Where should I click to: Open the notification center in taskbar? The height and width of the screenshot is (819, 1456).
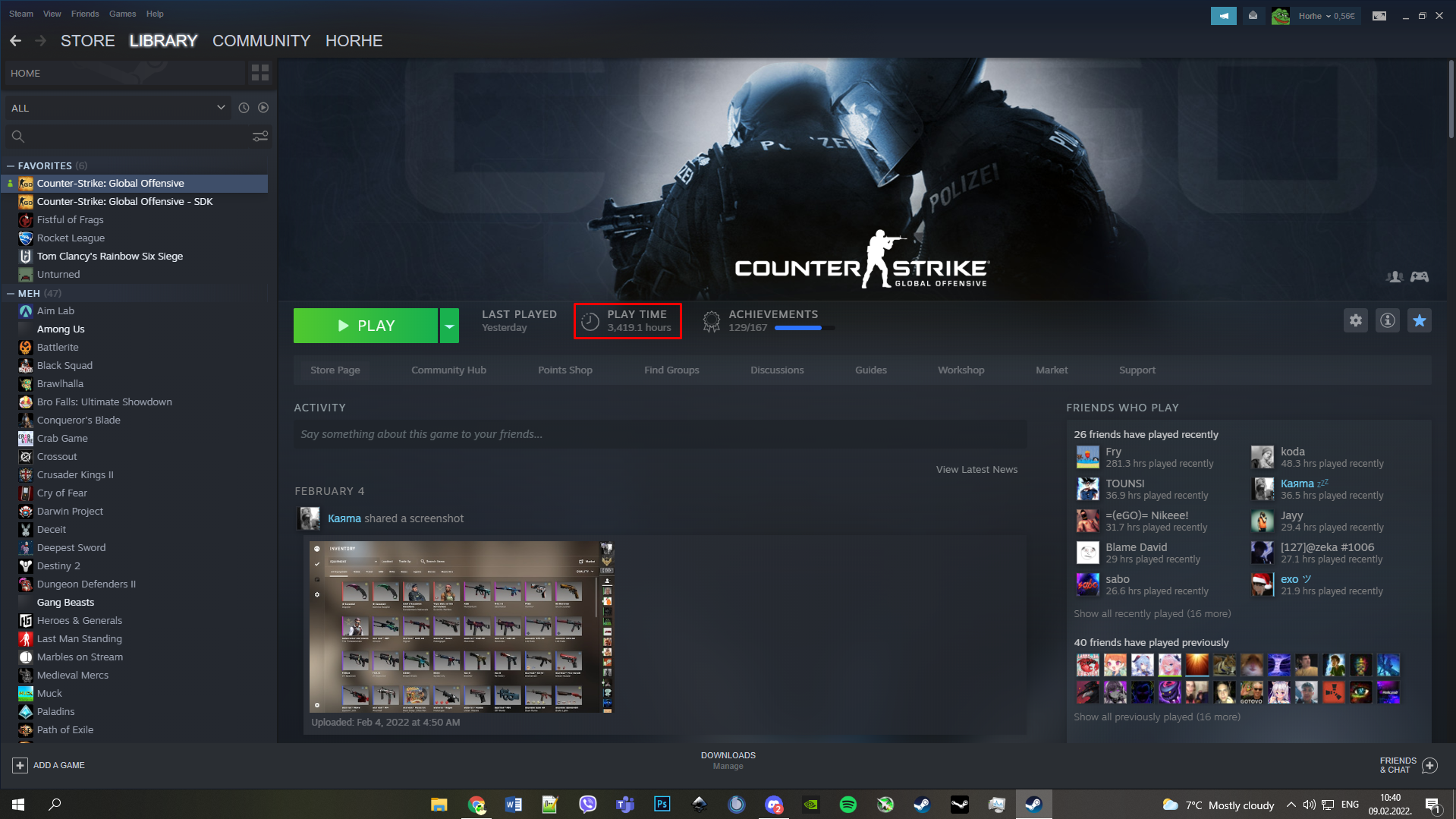click(x=1433, y=805)
